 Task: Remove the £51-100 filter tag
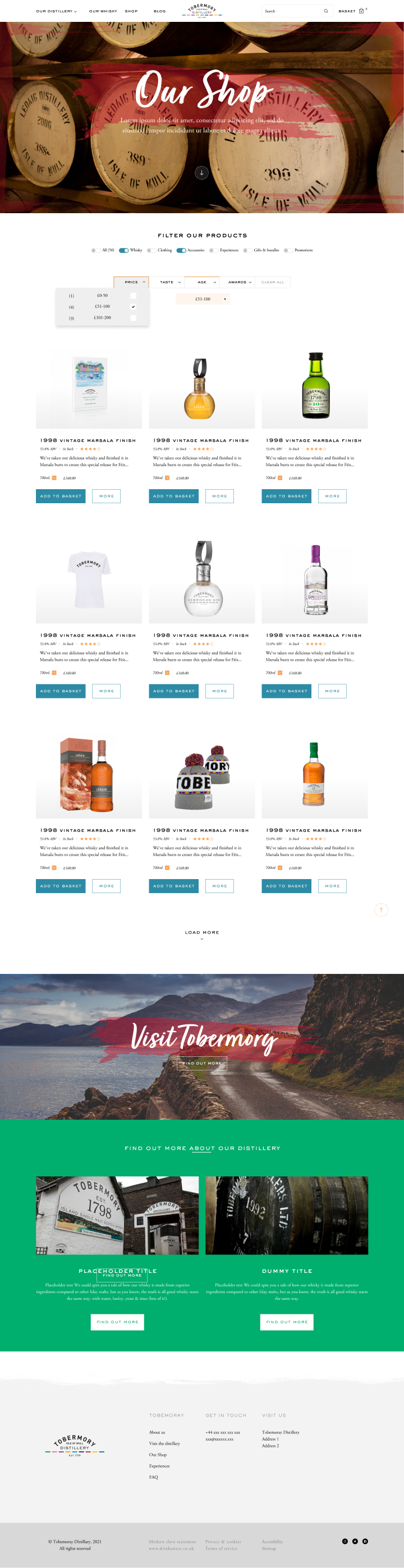tap(224, 299)
